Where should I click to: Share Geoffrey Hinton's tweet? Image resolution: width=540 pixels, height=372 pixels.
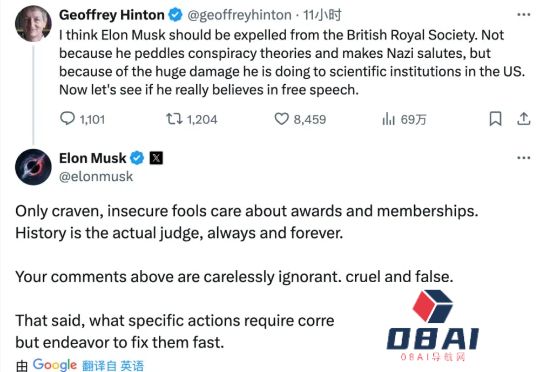[523, 119]
